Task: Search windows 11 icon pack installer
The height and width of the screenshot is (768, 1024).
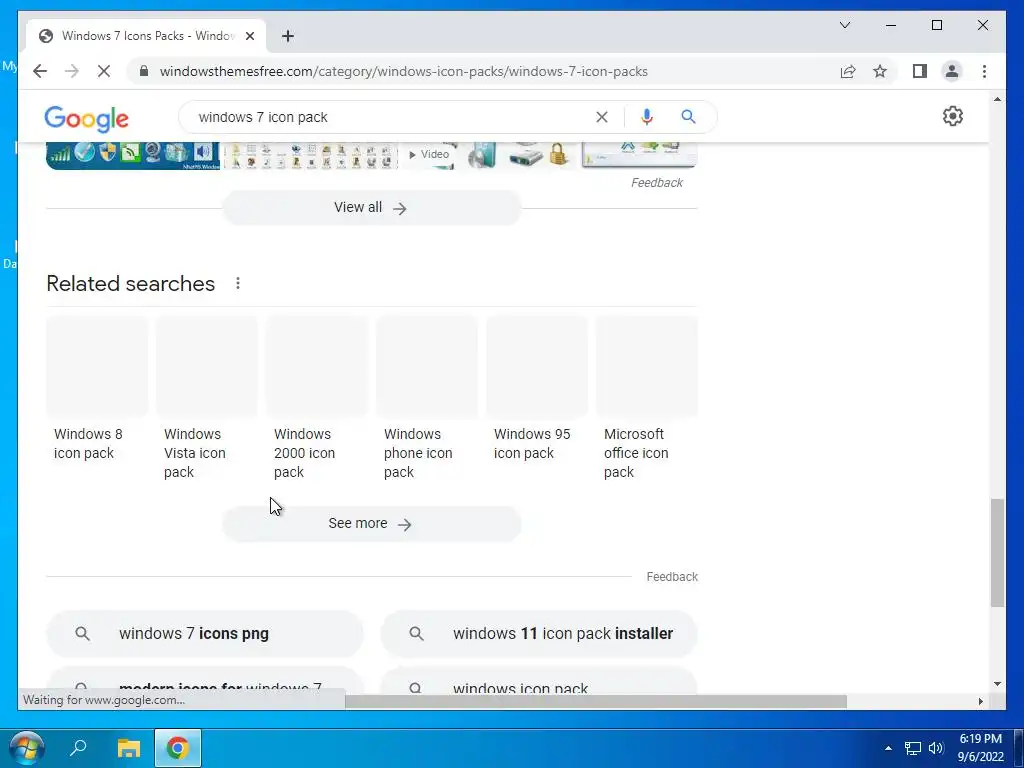Action: point(539,633)
